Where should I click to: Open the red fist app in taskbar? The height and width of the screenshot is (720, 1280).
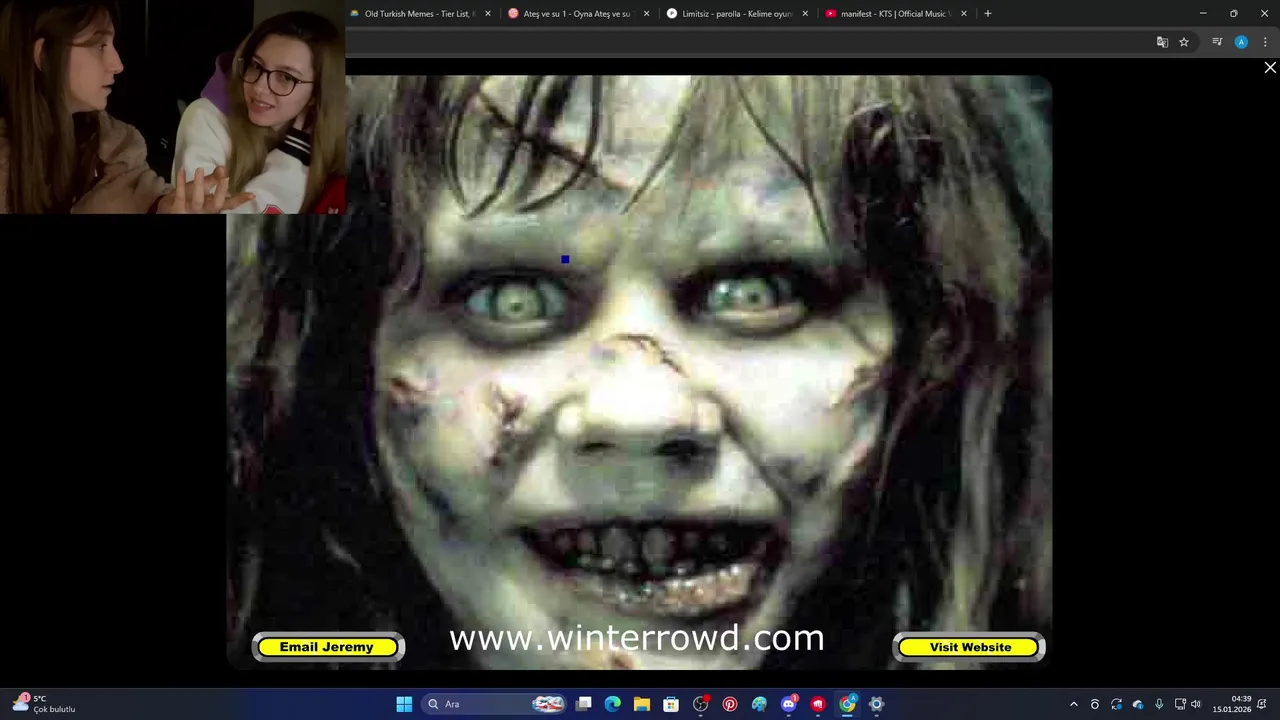818,704
